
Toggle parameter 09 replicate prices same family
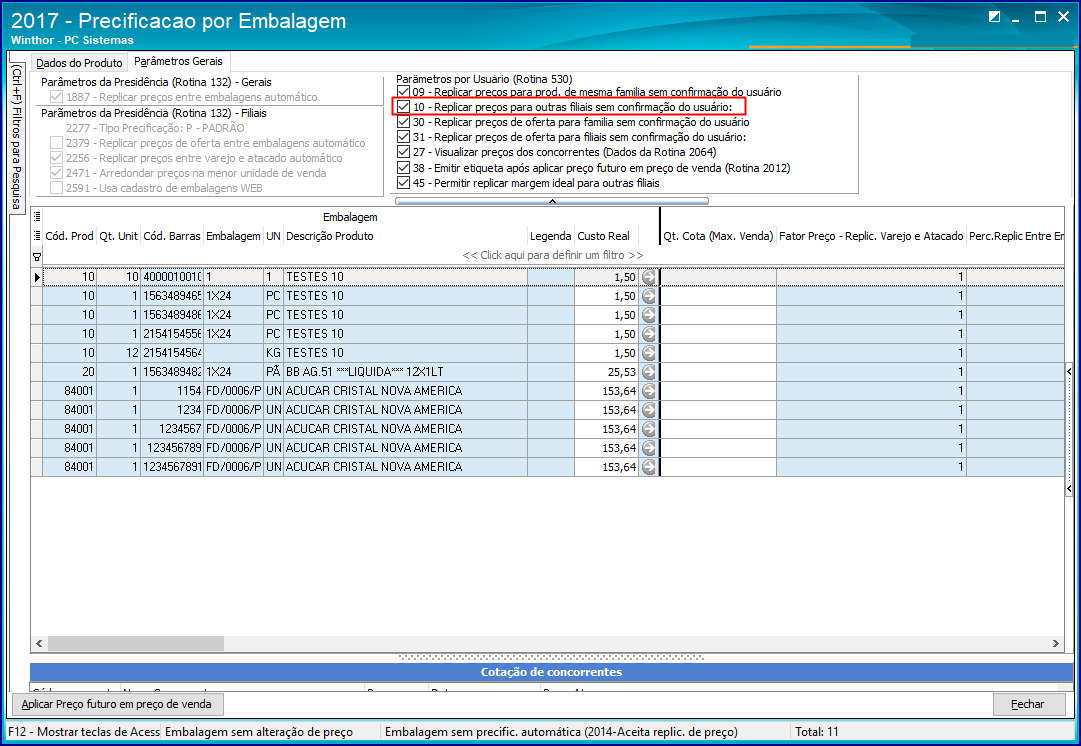pyautogui.click(x=403, y=91)
